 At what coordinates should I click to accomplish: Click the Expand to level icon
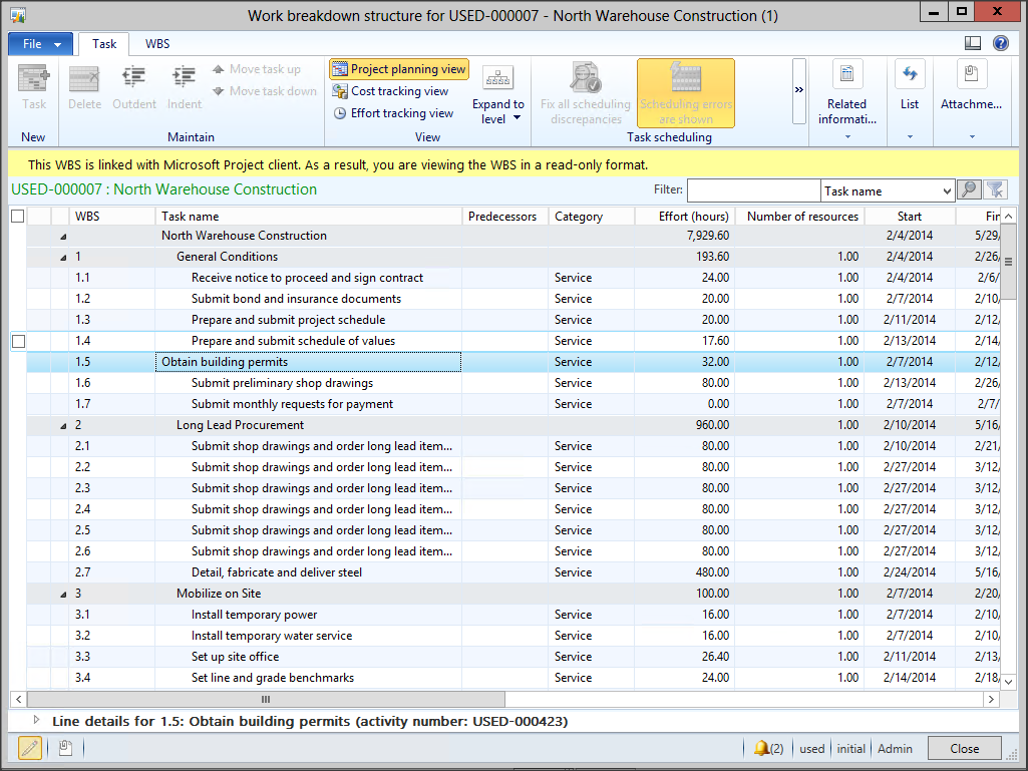tap(498, 78)
